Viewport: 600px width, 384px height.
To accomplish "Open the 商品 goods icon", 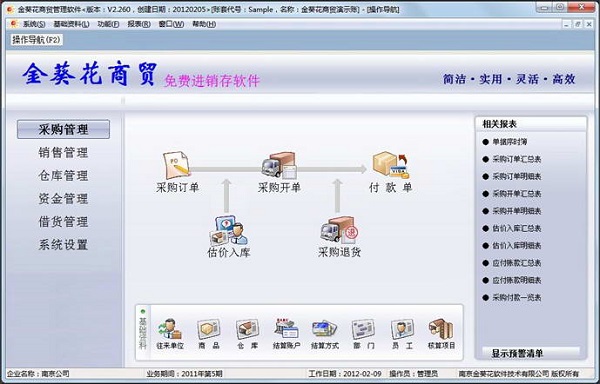I will tap(209, 329).
